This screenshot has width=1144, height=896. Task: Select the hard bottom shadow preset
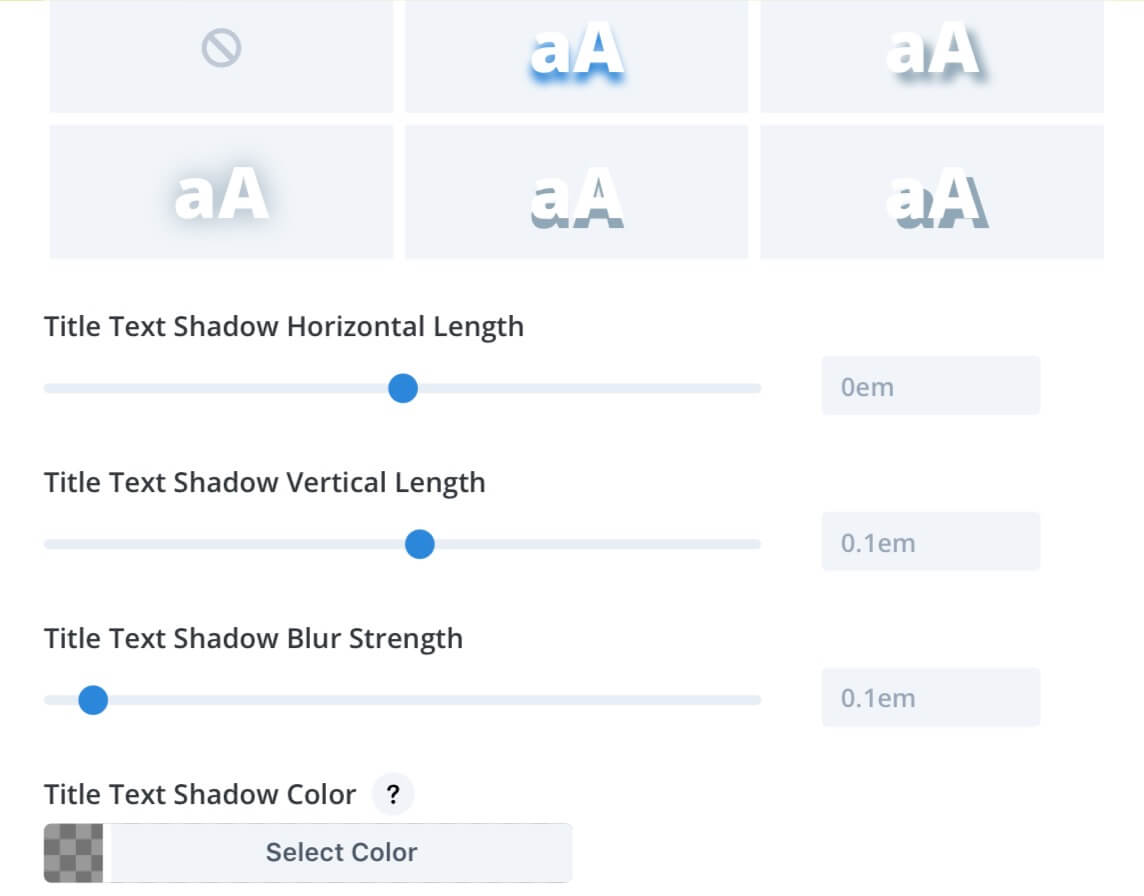(x=576, y=192)
